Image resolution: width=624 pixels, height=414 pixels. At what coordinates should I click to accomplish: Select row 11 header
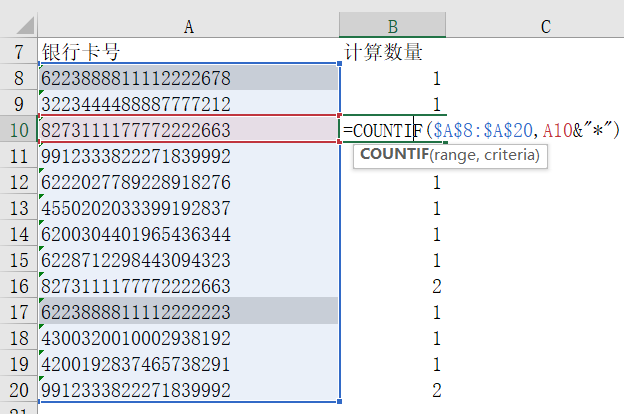tap(19, 155)
